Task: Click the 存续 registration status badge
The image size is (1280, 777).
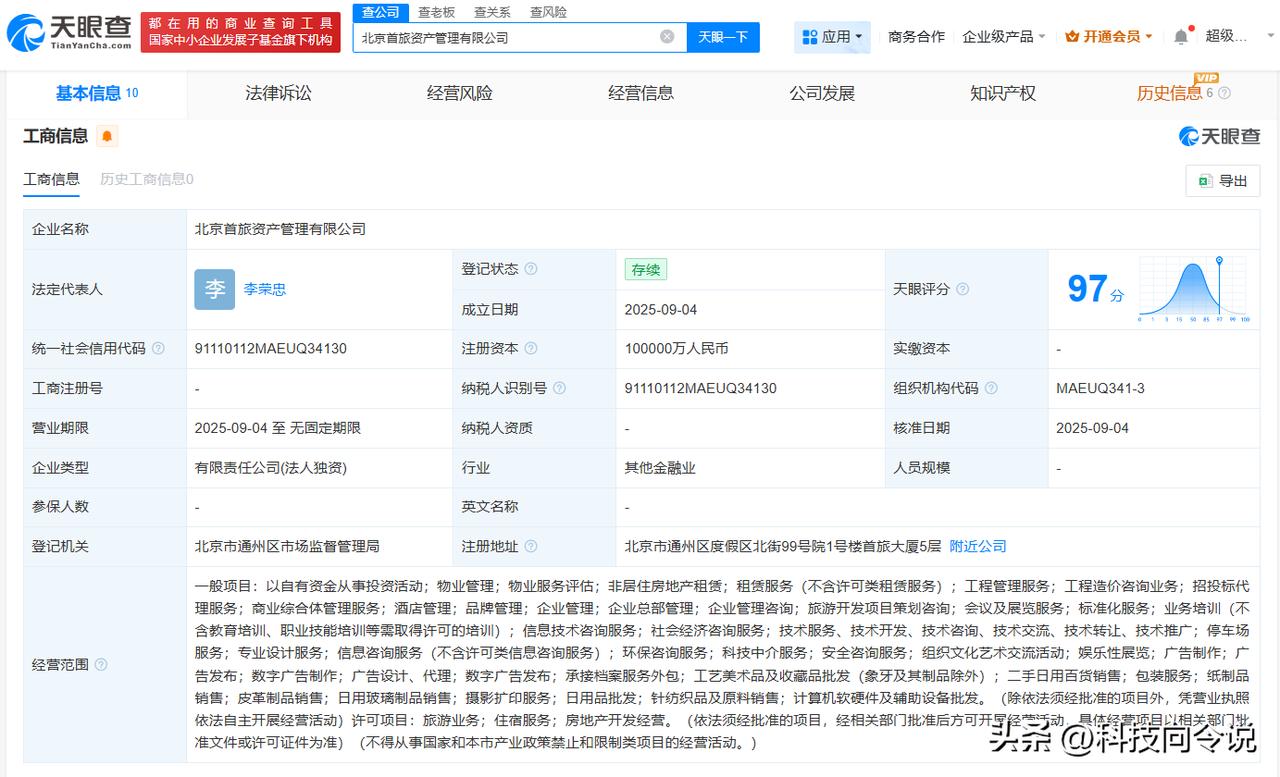Action: [x=646, y=270]
